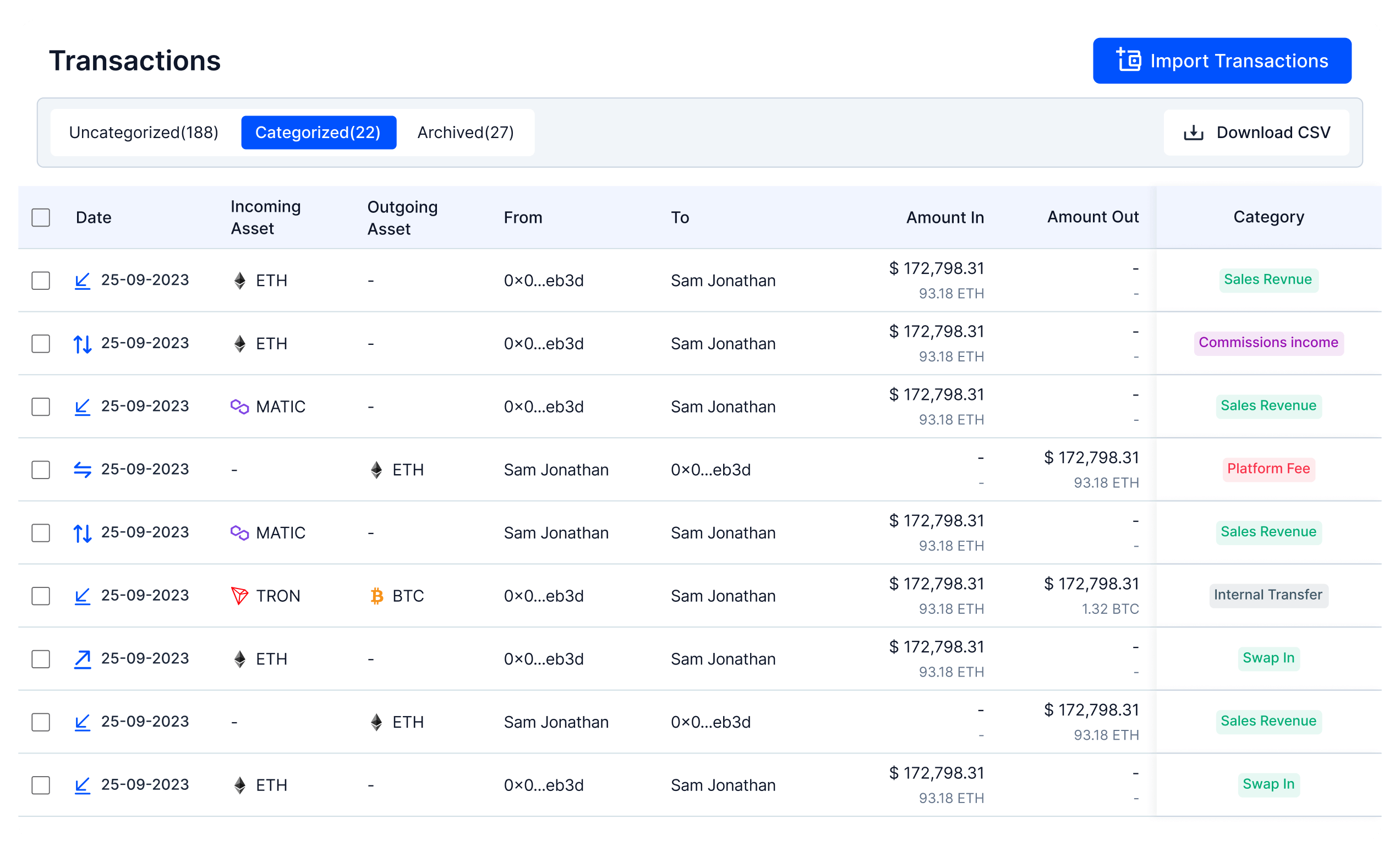This screenshot has height=863, width=1400.
Task: Click the up-down arrows icon in the MATIC Sam Jonathan-to-Sam Jonathan row
Action: click(82, 534)
